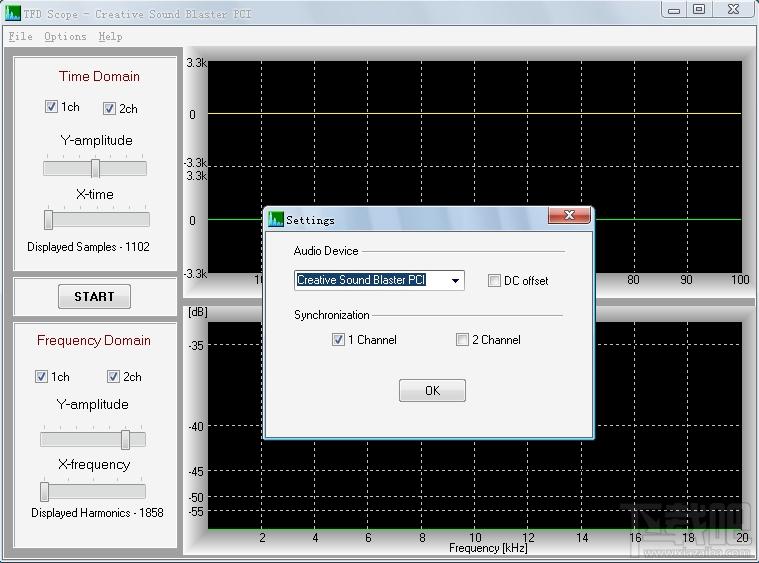Select Creative Sound Blaster PCI field

[x=379, y=280]
